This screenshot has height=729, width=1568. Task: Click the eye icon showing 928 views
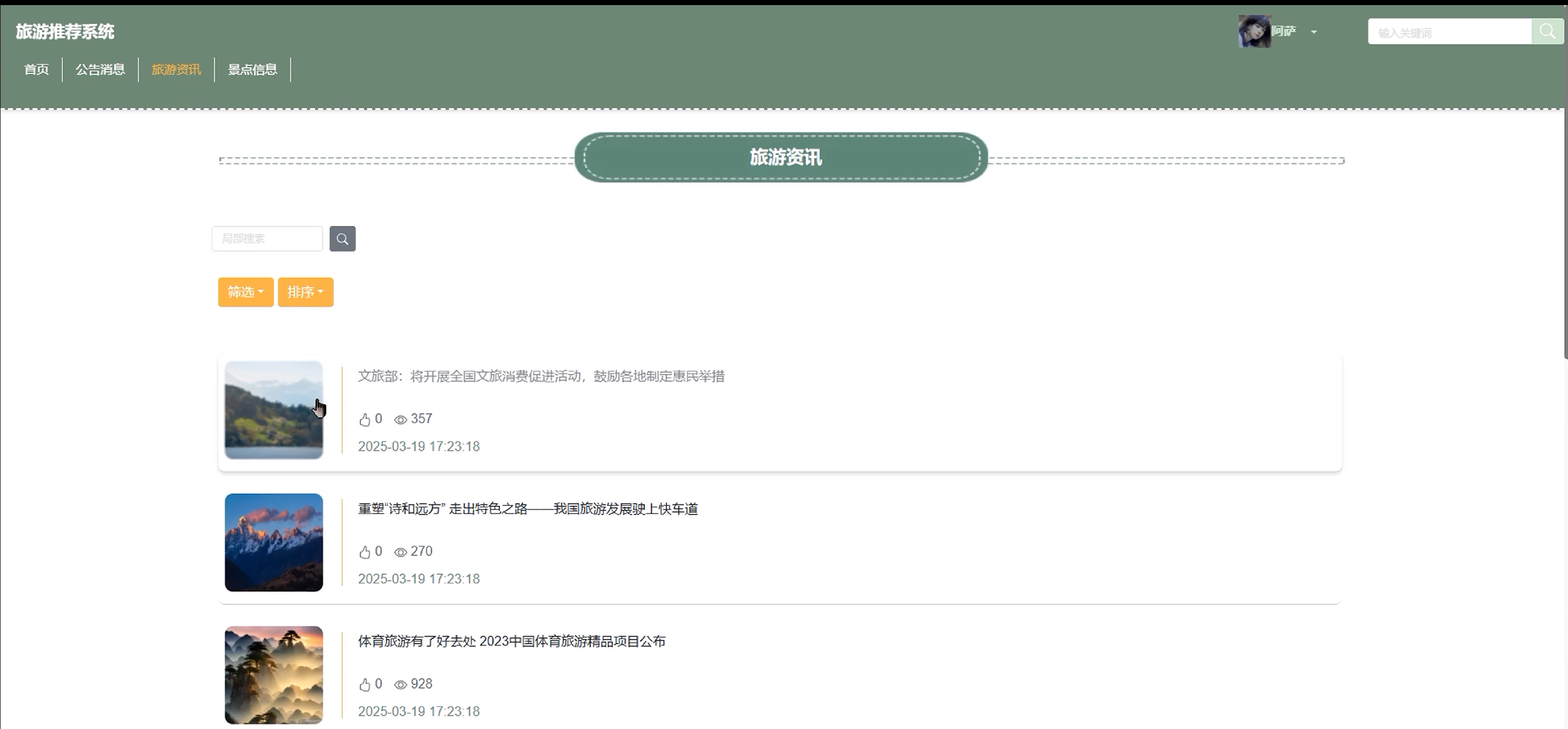(x=400, y=685)
